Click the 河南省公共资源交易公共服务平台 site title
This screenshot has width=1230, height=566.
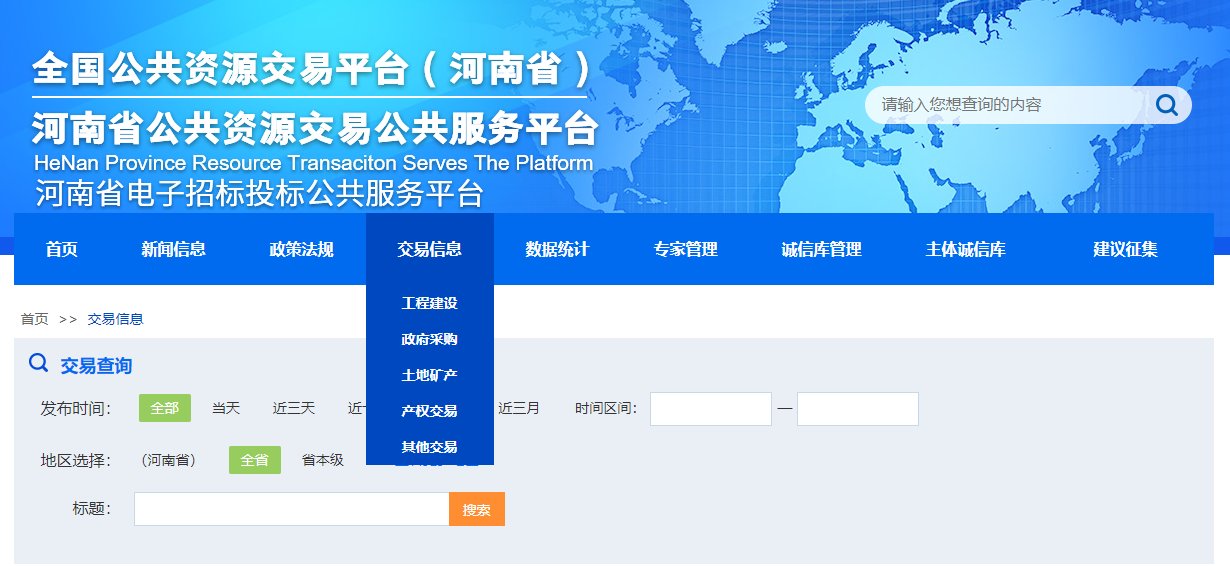pyautogui.click(x=315, y=128)
